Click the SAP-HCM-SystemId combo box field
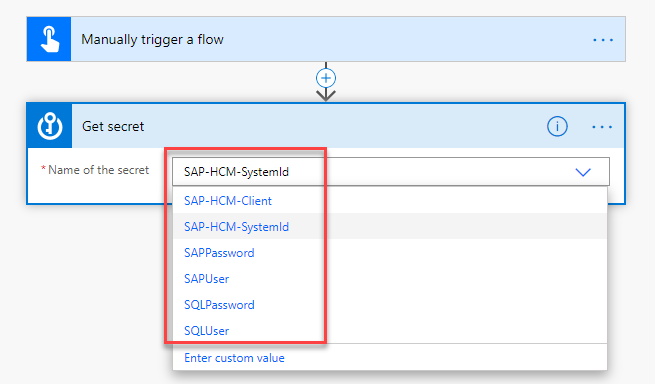This screenshot has width=655, height=384. (391, 171)
